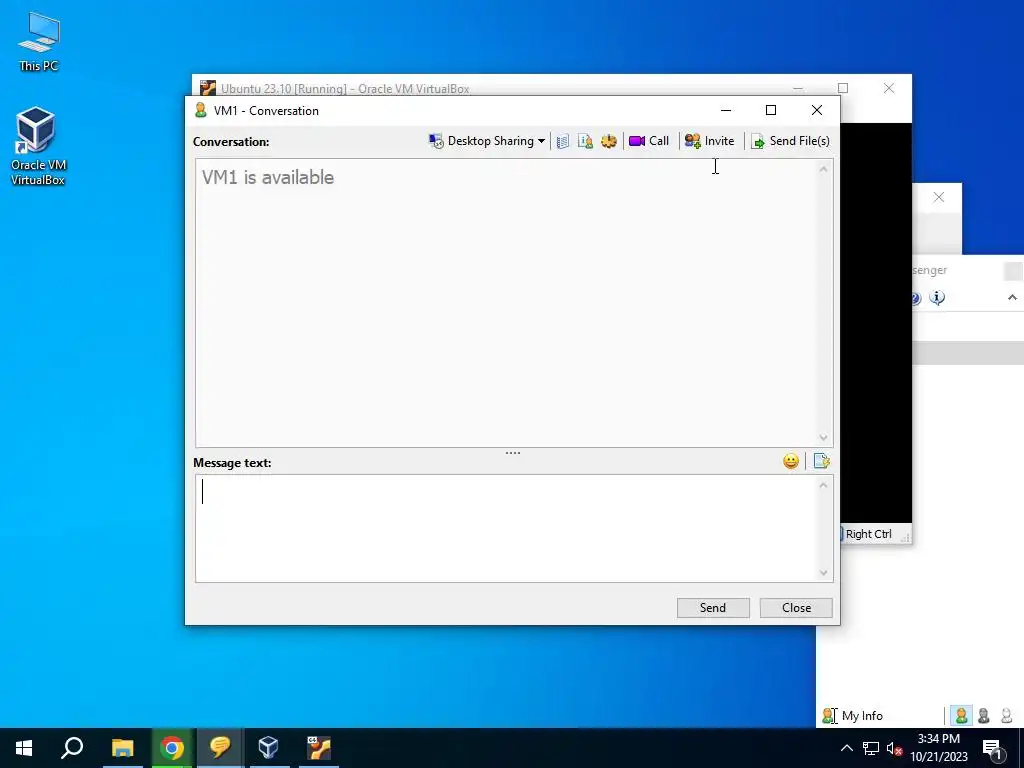Switch to VirtualBox Manager cube in taskbar
This screenshot has height=768, width=1024.
[268, 748]
